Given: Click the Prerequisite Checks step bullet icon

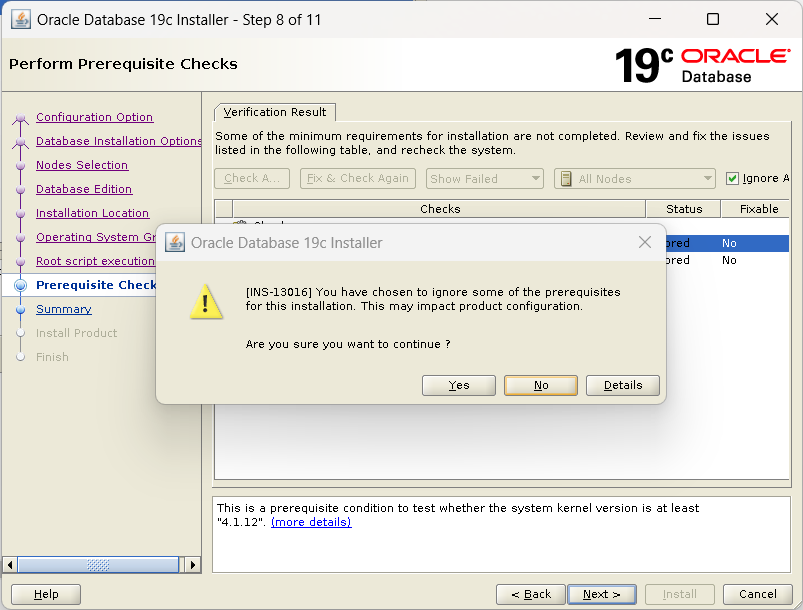Looking at the screenshot, I should click(20, 285).
